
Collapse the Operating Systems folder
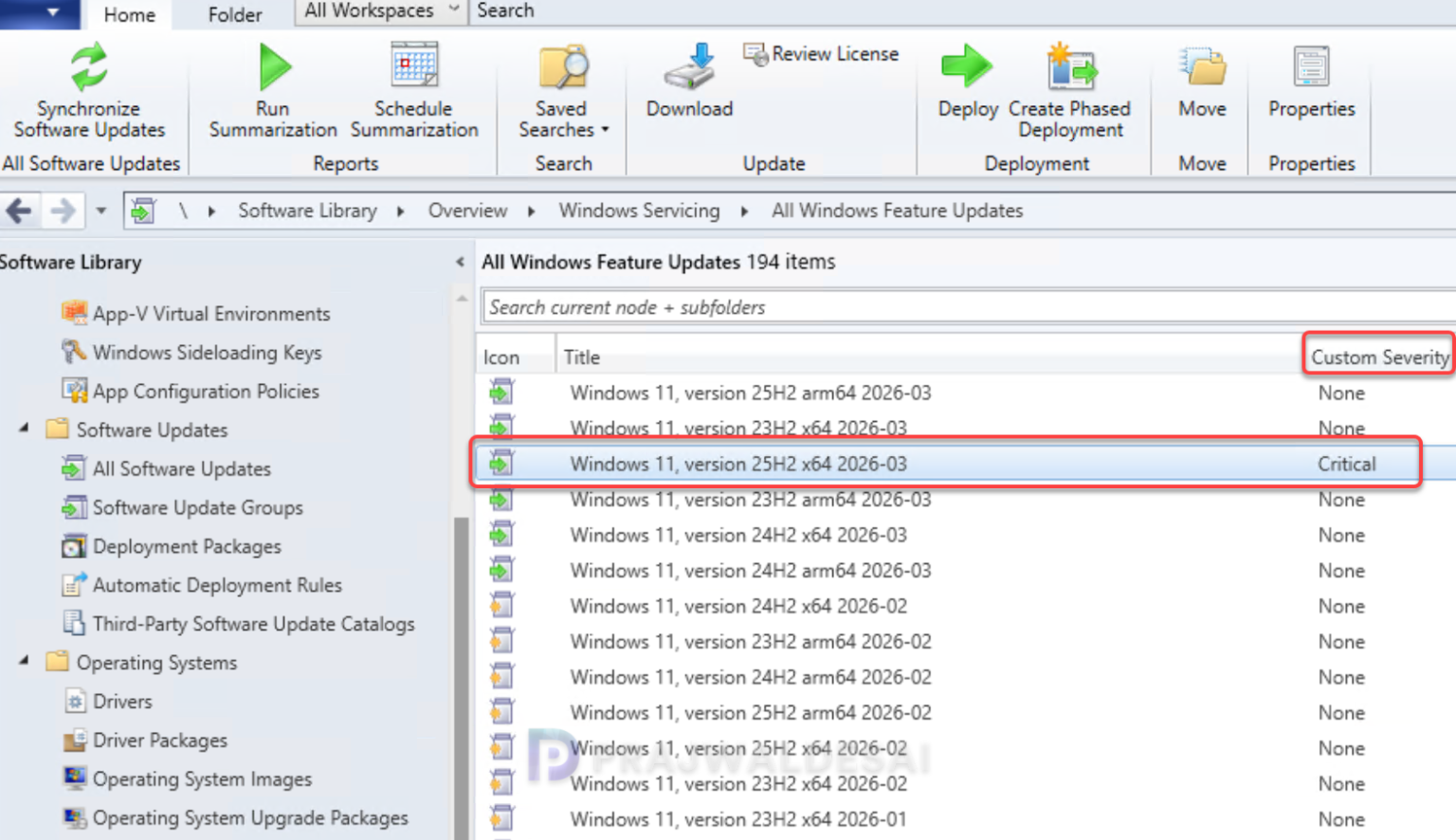click(25, 661)
